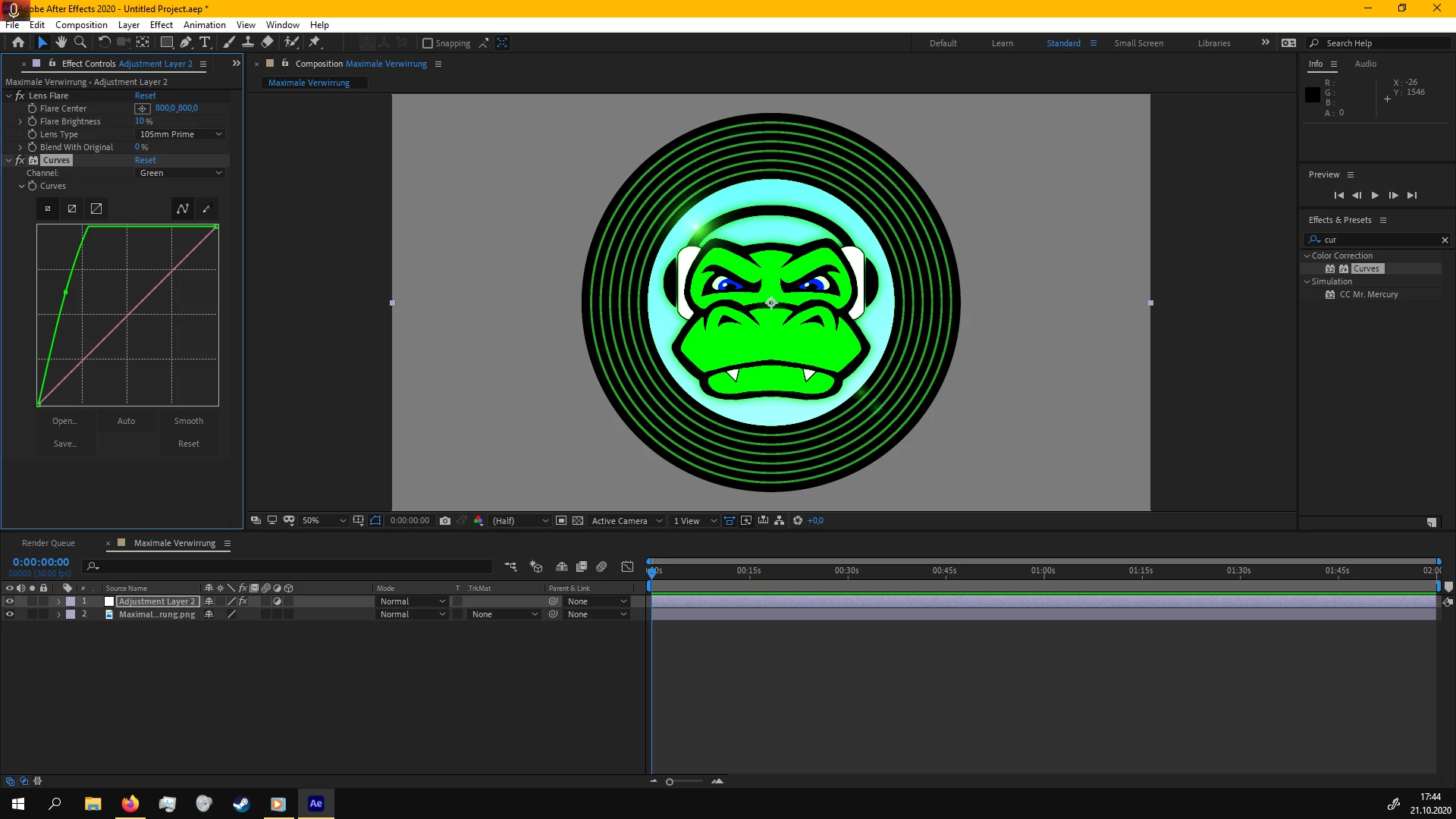The image size is (1456, 819).
Task: Click the Bezier curve icon in Curves
Action: tap(183, 209)
